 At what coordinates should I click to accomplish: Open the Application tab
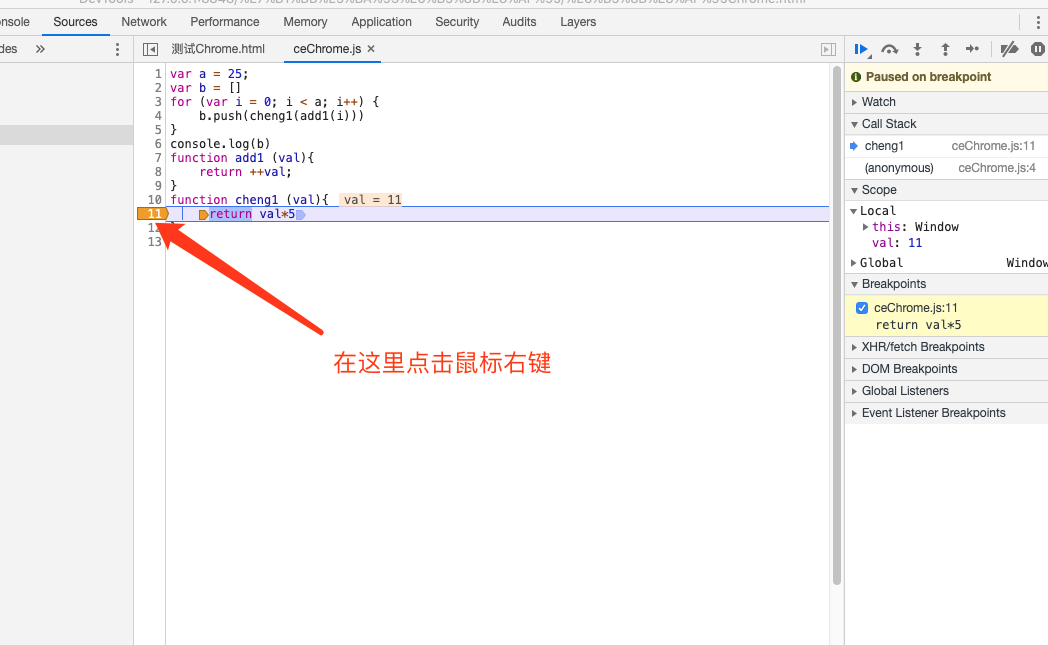382,22
